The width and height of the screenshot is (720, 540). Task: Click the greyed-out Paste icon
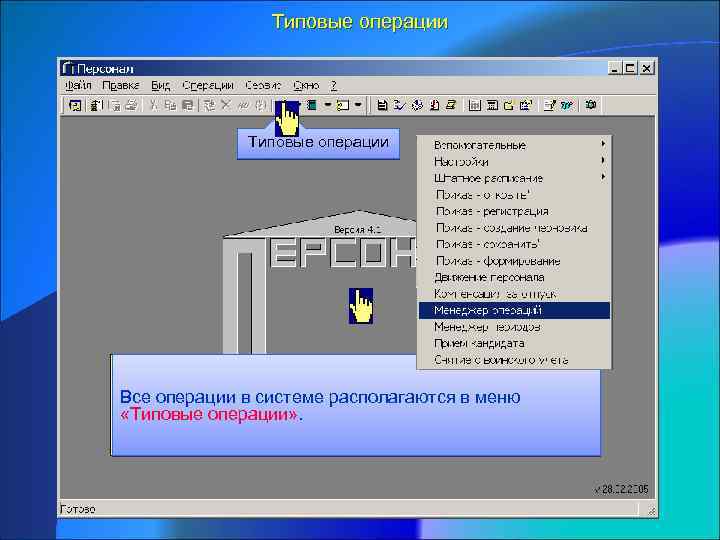point(187,105)
